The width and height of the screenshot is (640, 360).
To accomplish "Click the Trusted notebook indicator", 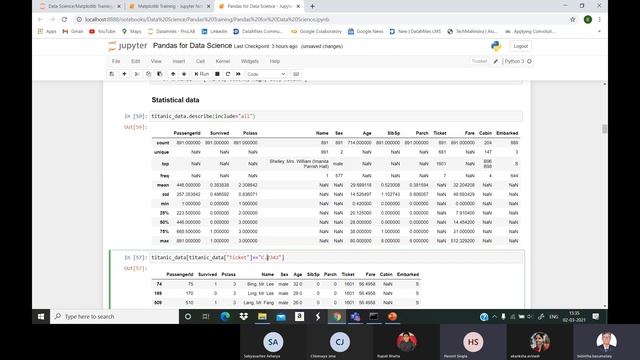I will pyautogui.click(x=480, y=61).
